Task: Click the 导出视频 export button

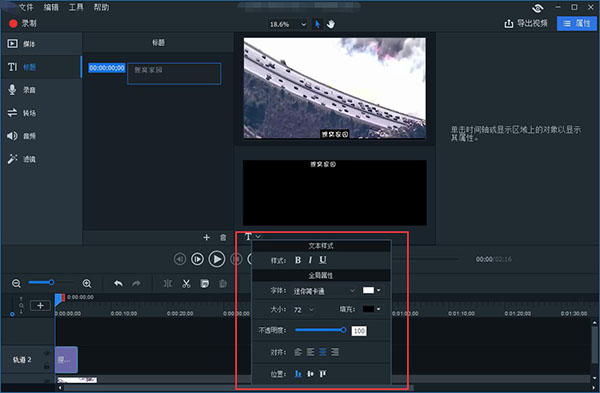Action: pos(526,23)
